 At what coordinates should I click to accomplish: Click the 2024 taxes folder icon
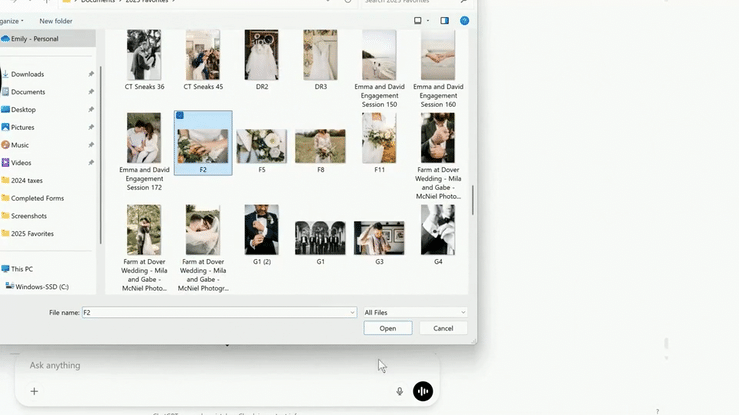5,180
